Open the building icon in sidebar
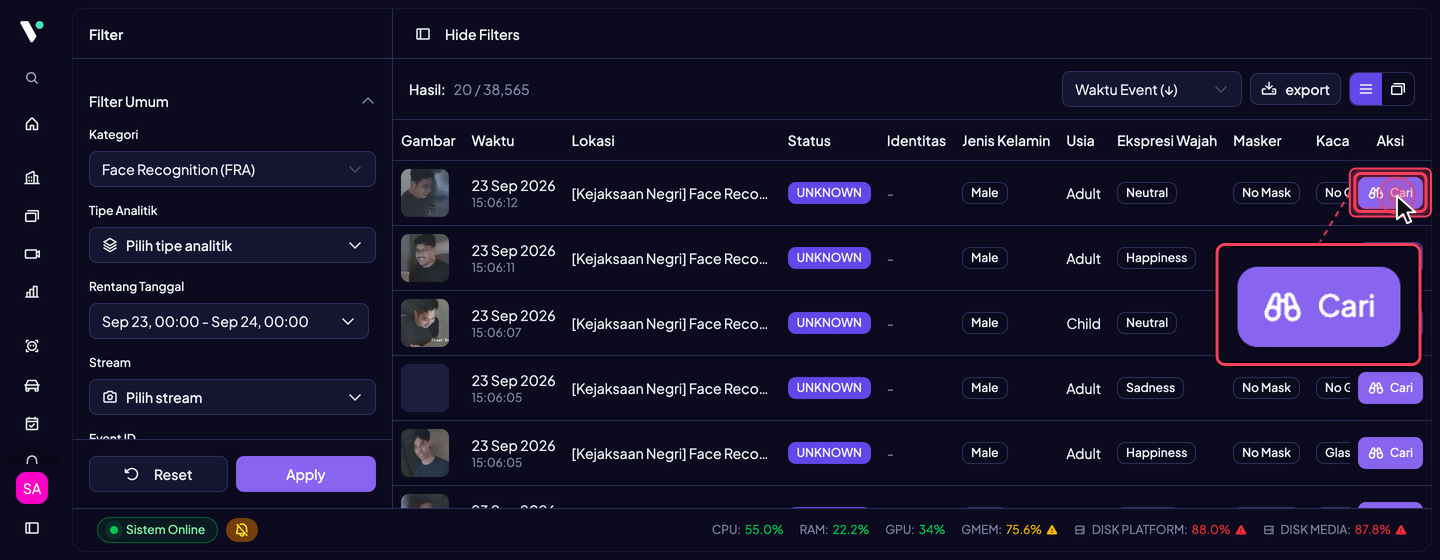The image size is (1440, 560). (32, 178)
